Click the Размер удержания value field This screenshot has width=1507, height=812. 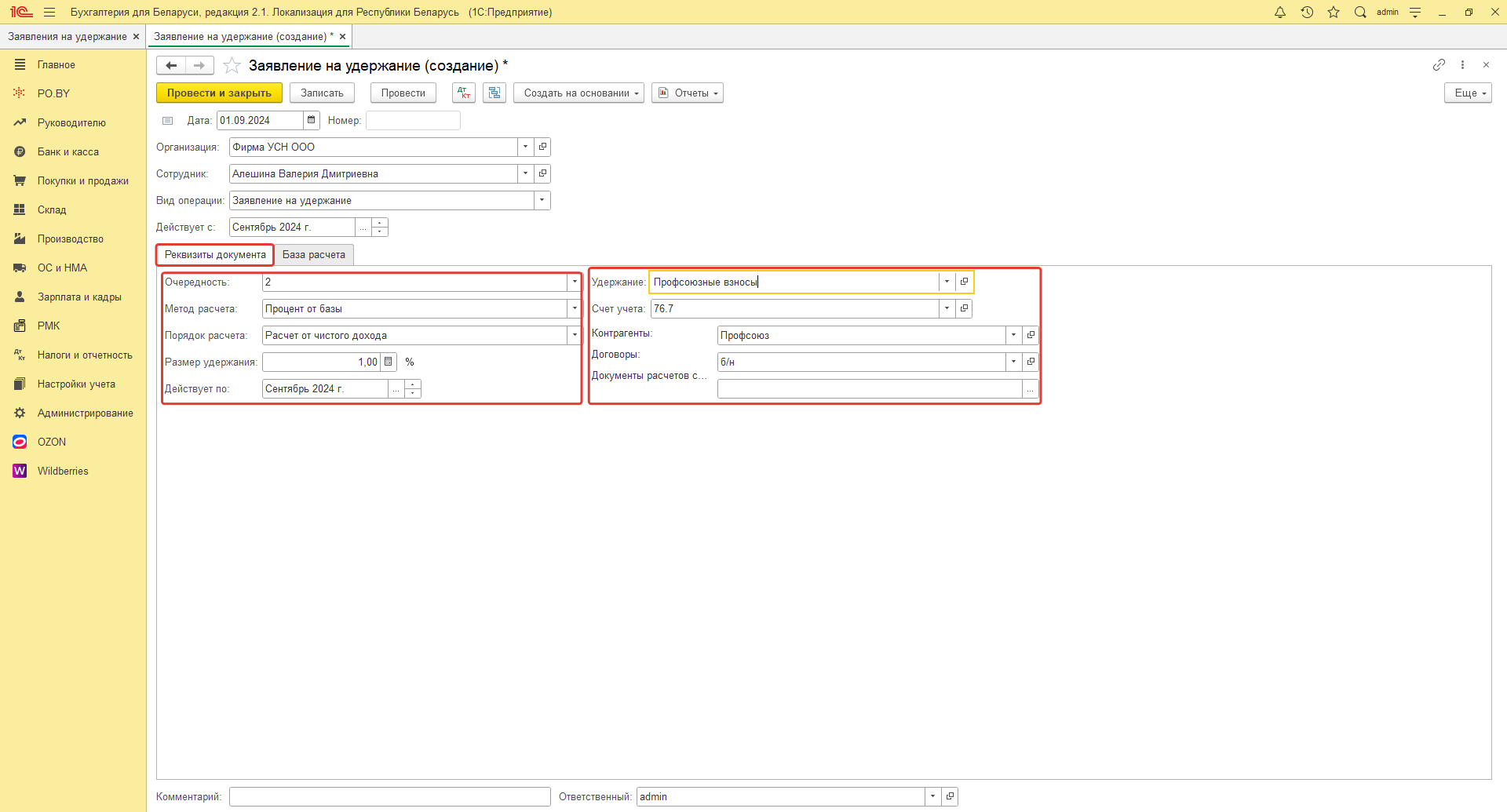click(321, 362)
